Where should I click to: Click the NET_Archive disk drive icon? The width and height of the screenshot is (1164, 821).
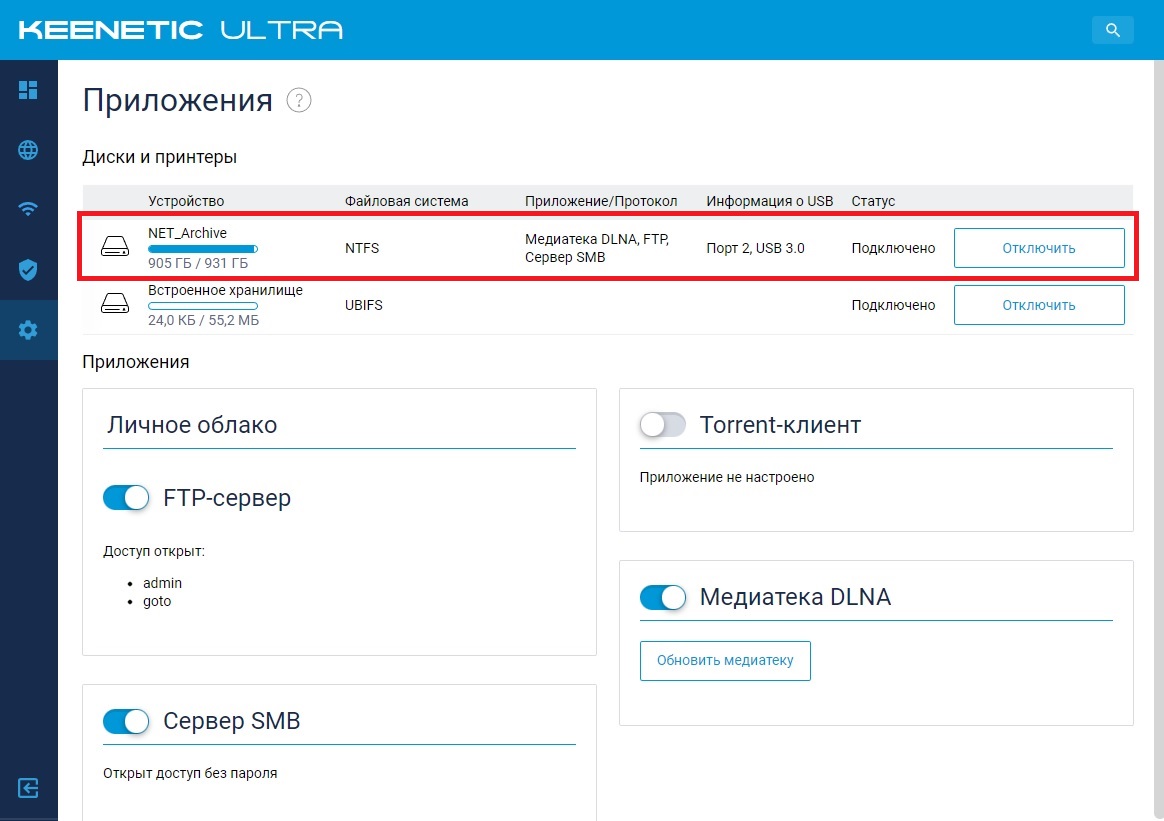coord(115,246)
